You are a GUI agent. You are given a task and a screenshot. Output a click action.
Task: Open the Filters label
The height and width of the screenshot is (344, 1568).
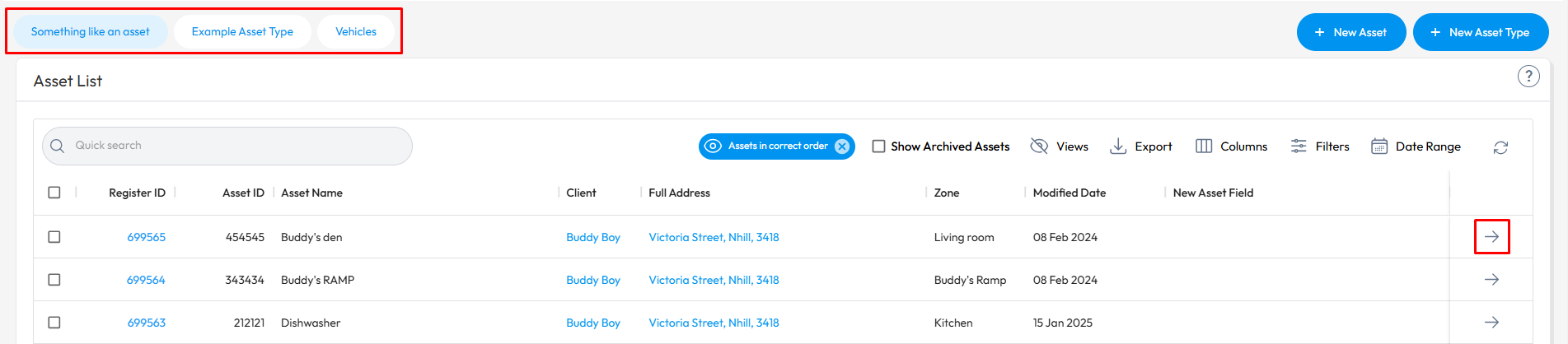[x=1332, y=146]
